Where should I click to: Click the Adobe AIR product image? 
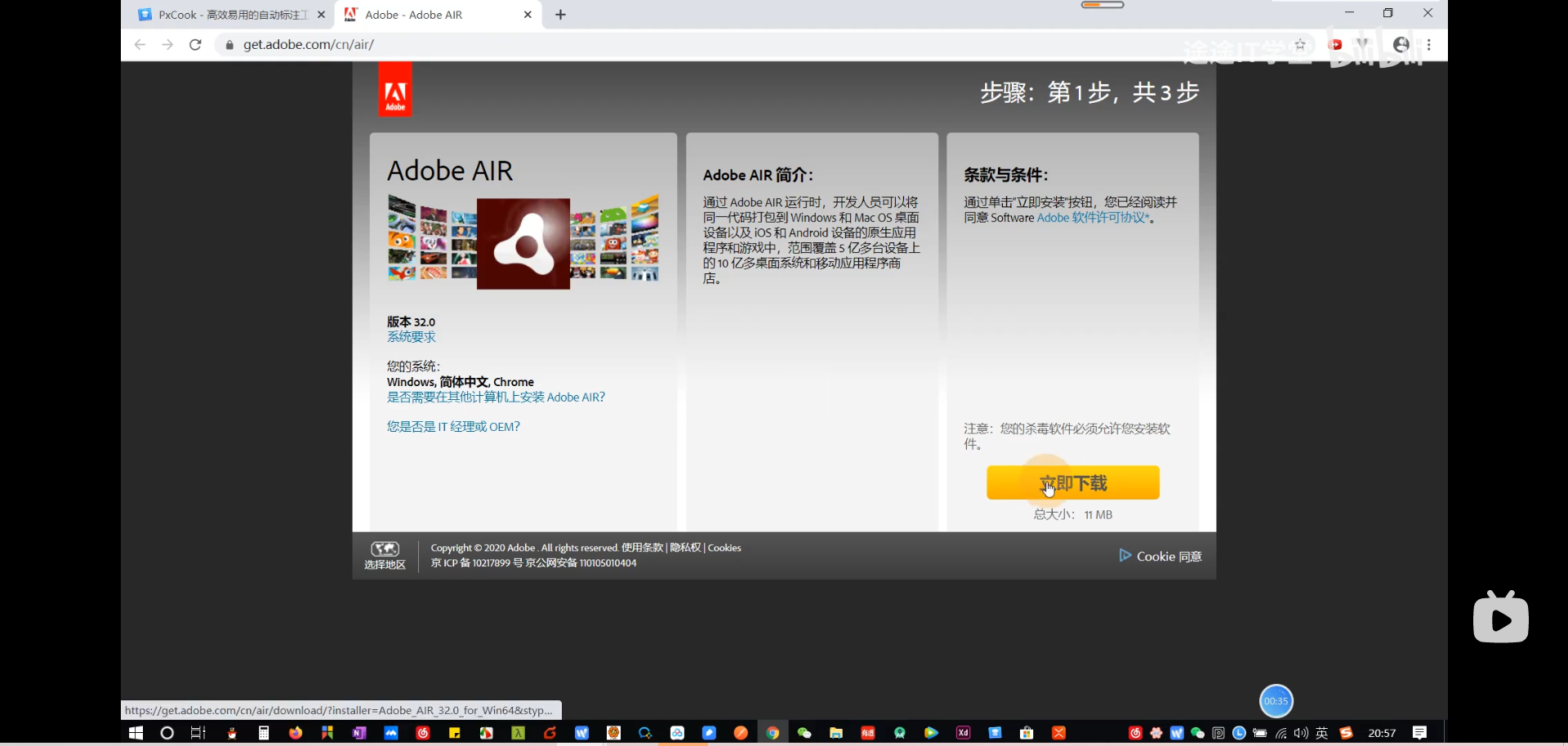coord(523,242)
